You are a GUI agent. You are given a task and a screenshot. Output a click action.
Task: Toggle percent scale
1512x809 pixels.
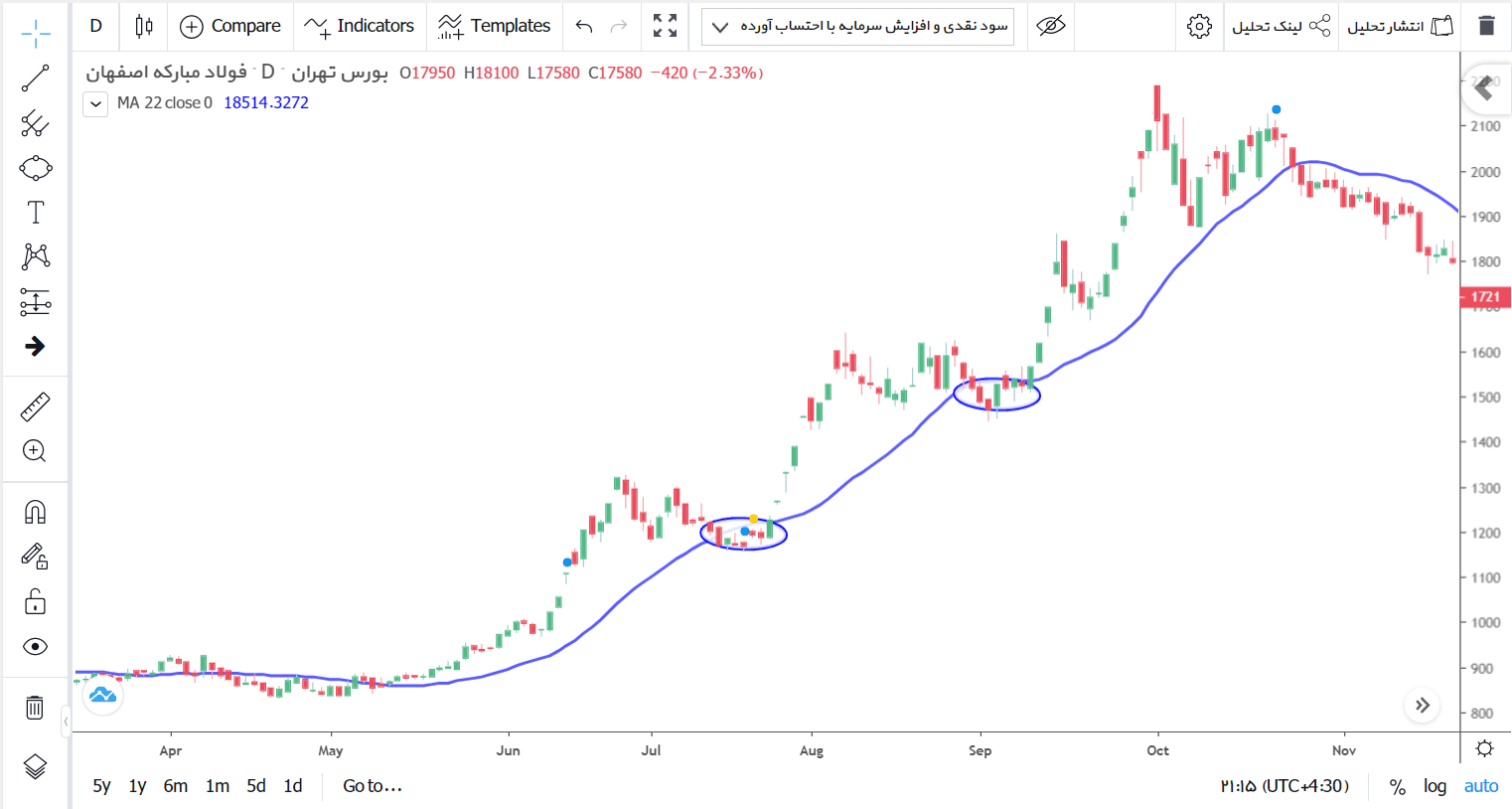pyautogui.click(x=1398, y=786)
